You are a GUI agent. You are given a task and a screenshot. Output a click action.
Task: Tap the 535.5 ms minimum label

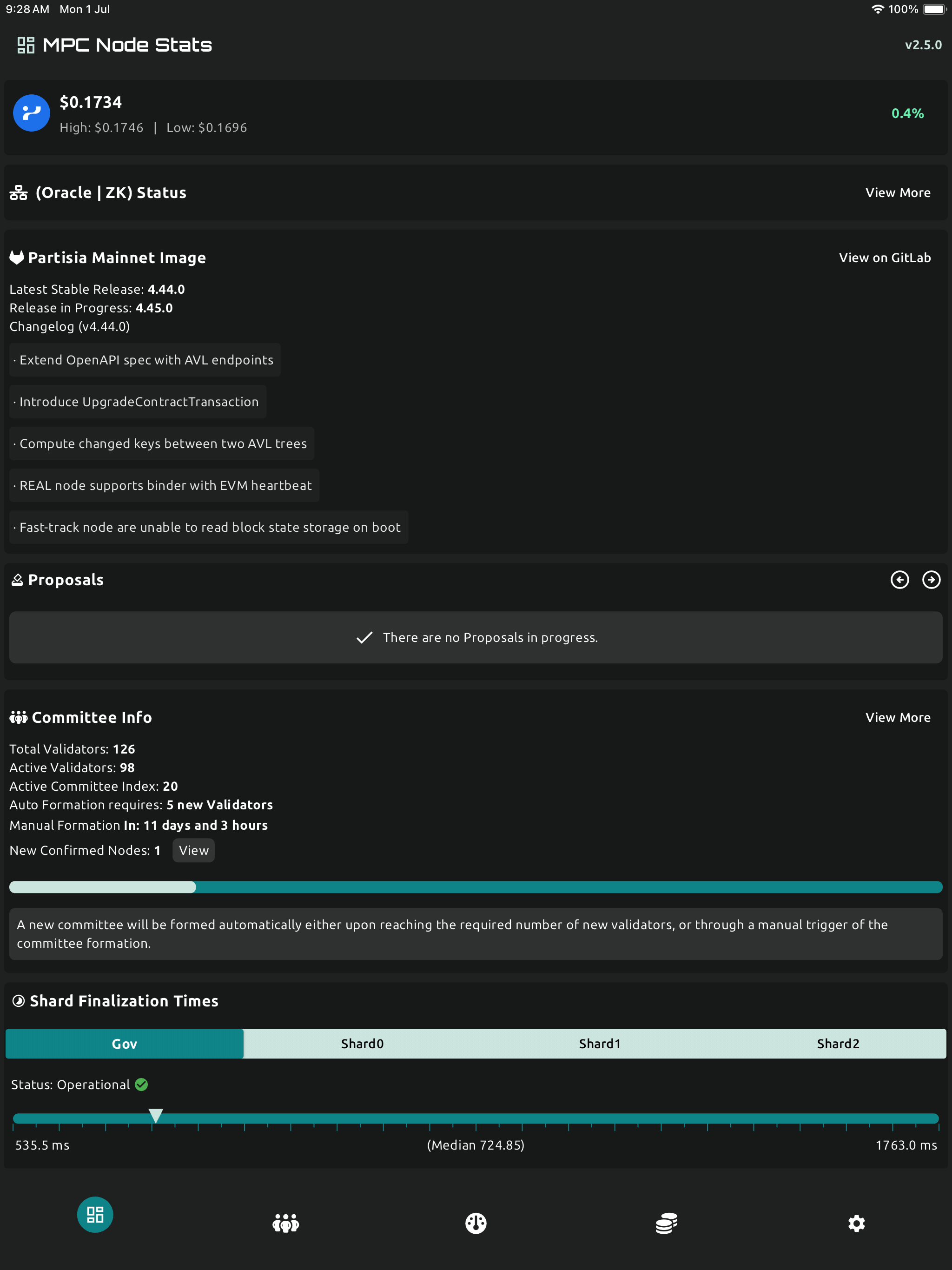pyautogui.click(x=42, y=1145)
